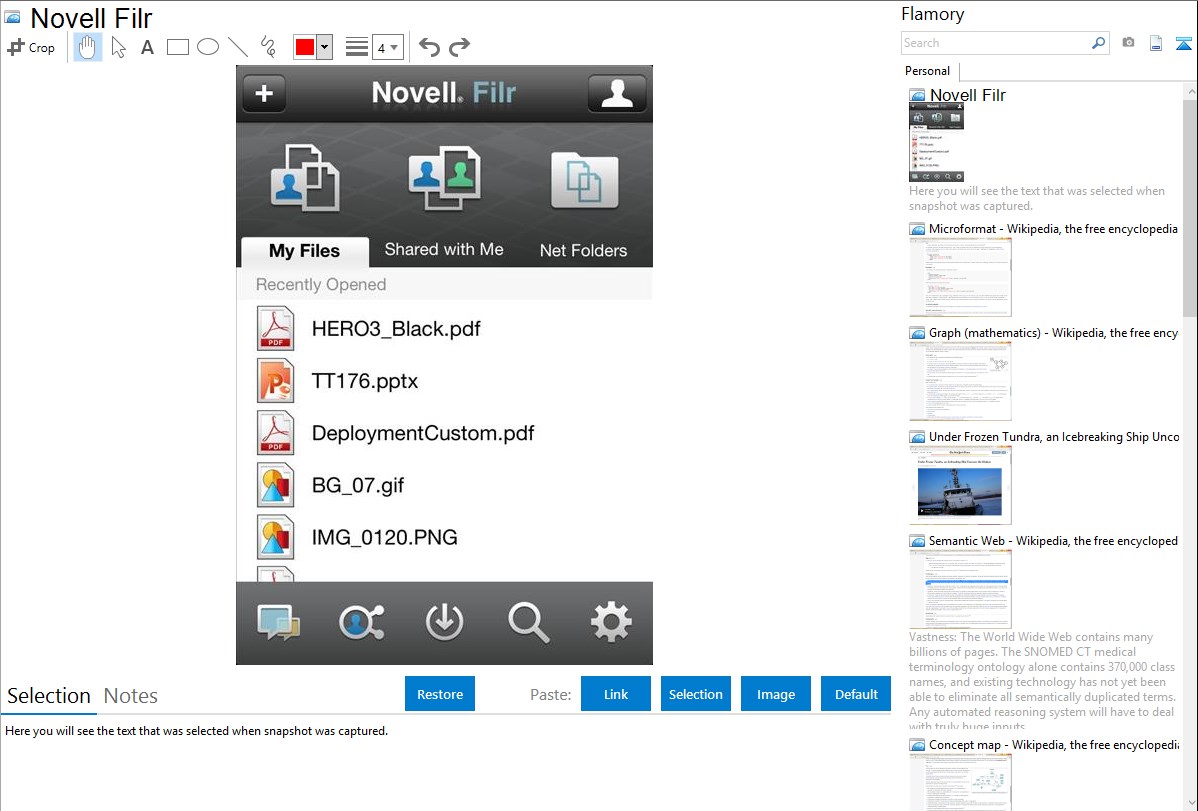Click the snapshot list scrollbar
This screenshot has width=1198, height=811.
pos(1190,206)
